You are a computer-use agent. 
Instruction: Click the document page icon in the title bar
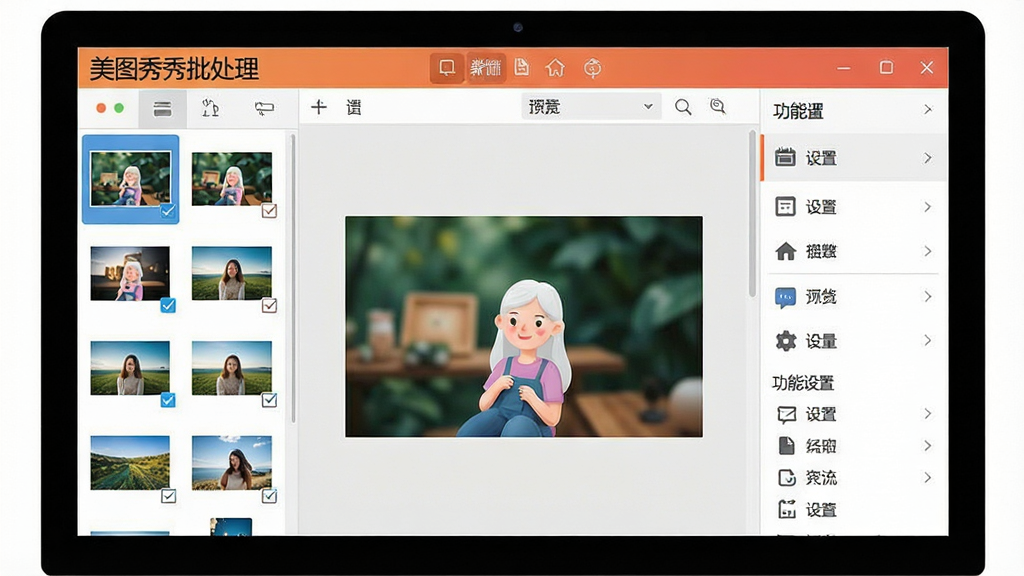521,67
